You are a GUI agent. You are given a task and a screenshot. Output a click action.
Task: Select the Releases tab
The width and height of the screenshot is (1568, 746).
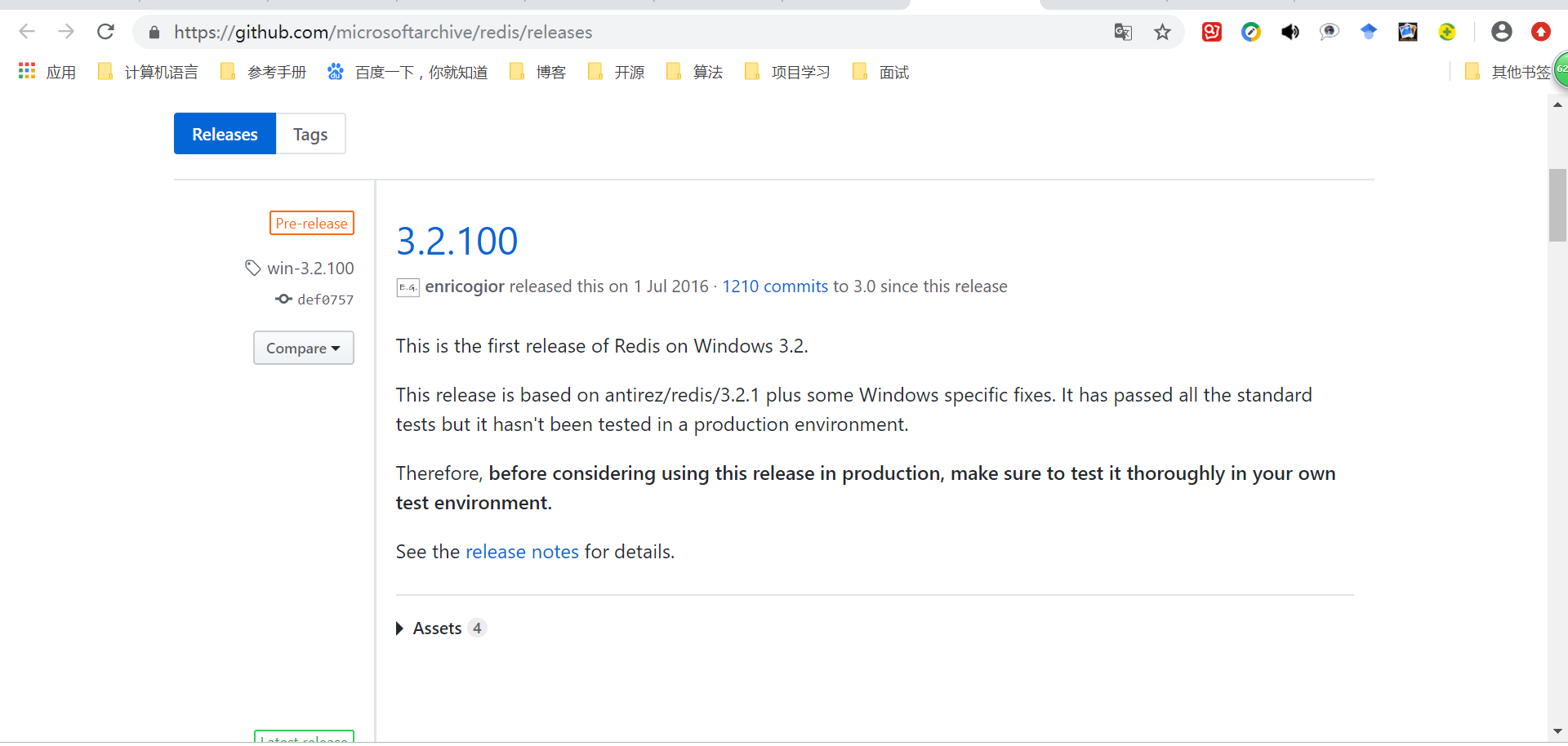coord(225,134)
